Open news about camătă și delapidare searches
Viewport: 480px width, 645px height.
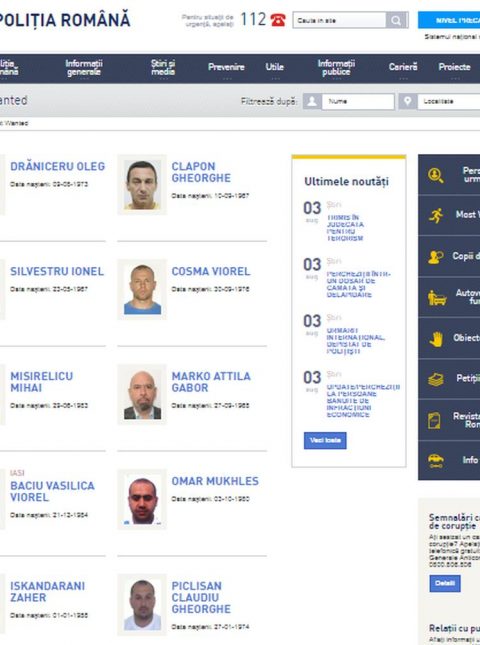click(358, 284)
